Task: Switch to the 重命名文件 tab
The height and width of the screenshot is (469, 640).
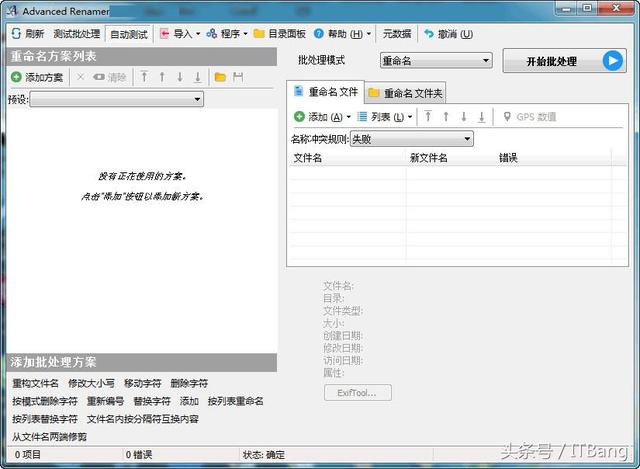Action: [x=326, y=92]
